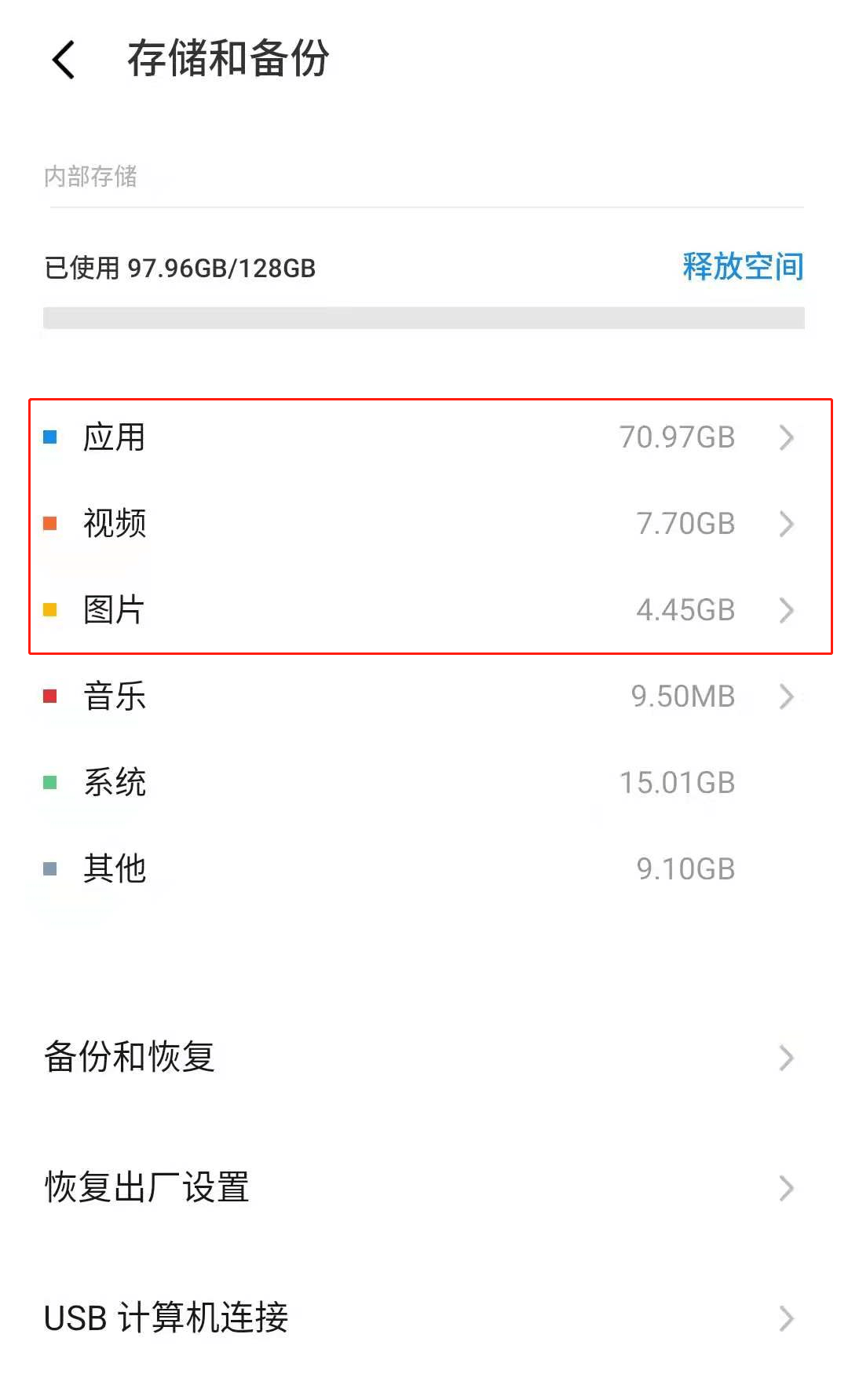Expand the 音乐 chevron arrow
The image size is (848, 1400).
[787, 696]
